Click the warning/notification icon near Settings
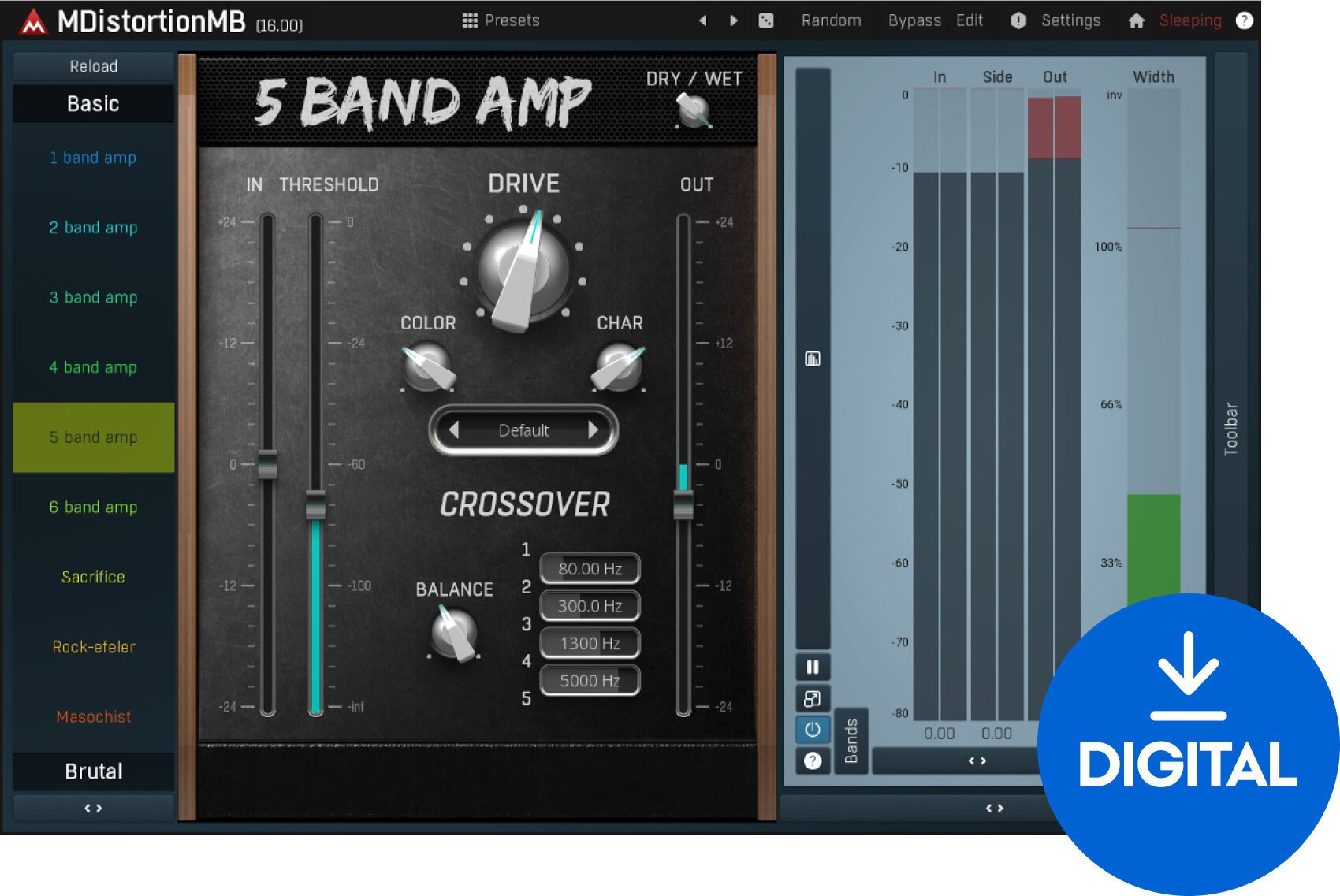Screen dimensions: 1340x896 [1018, 20]
